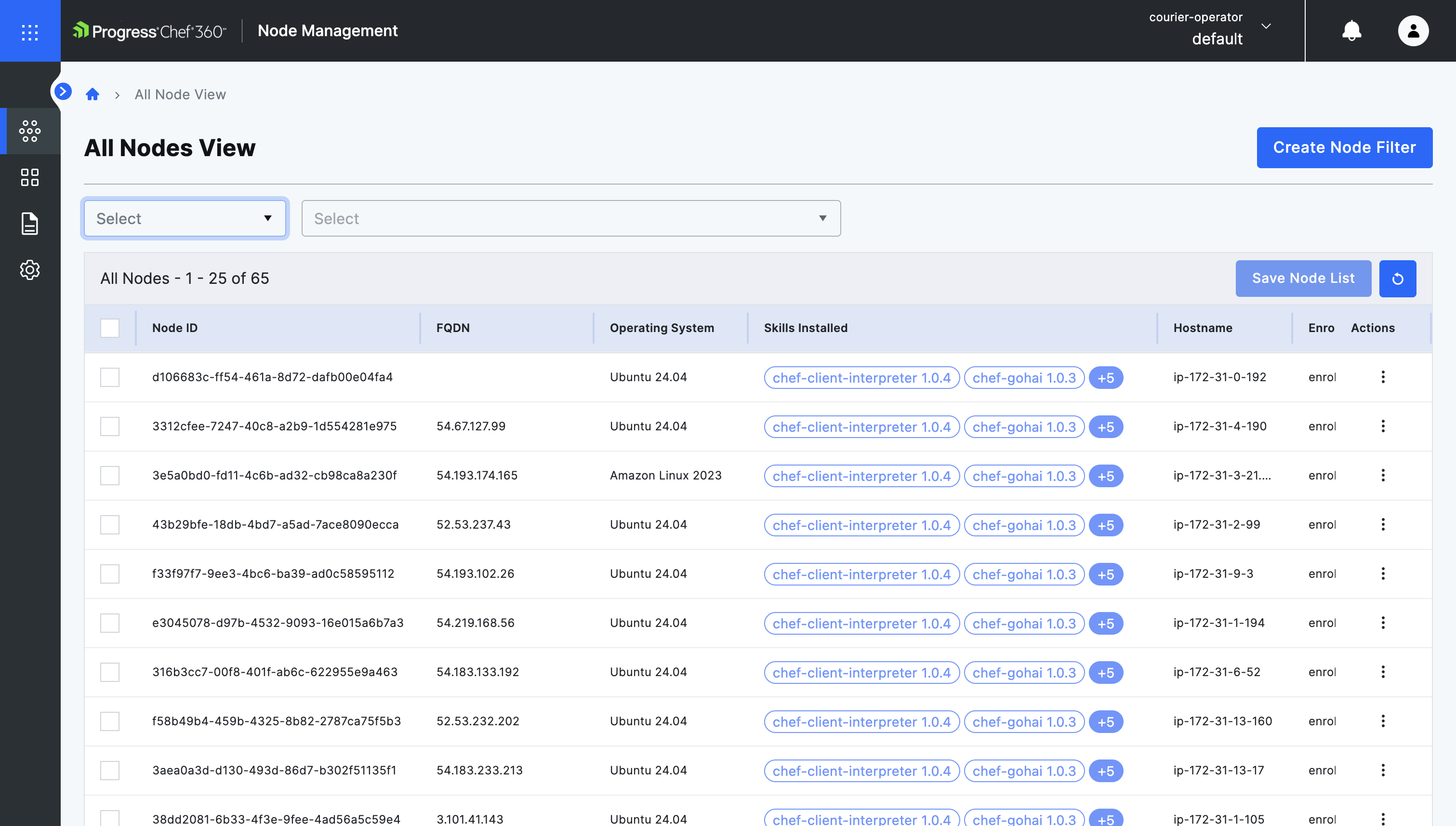Viewport: 1456px width, 826px height.
Task: Click hostname ip-172-31-1-194
Action: click(x=1219, y=622)
